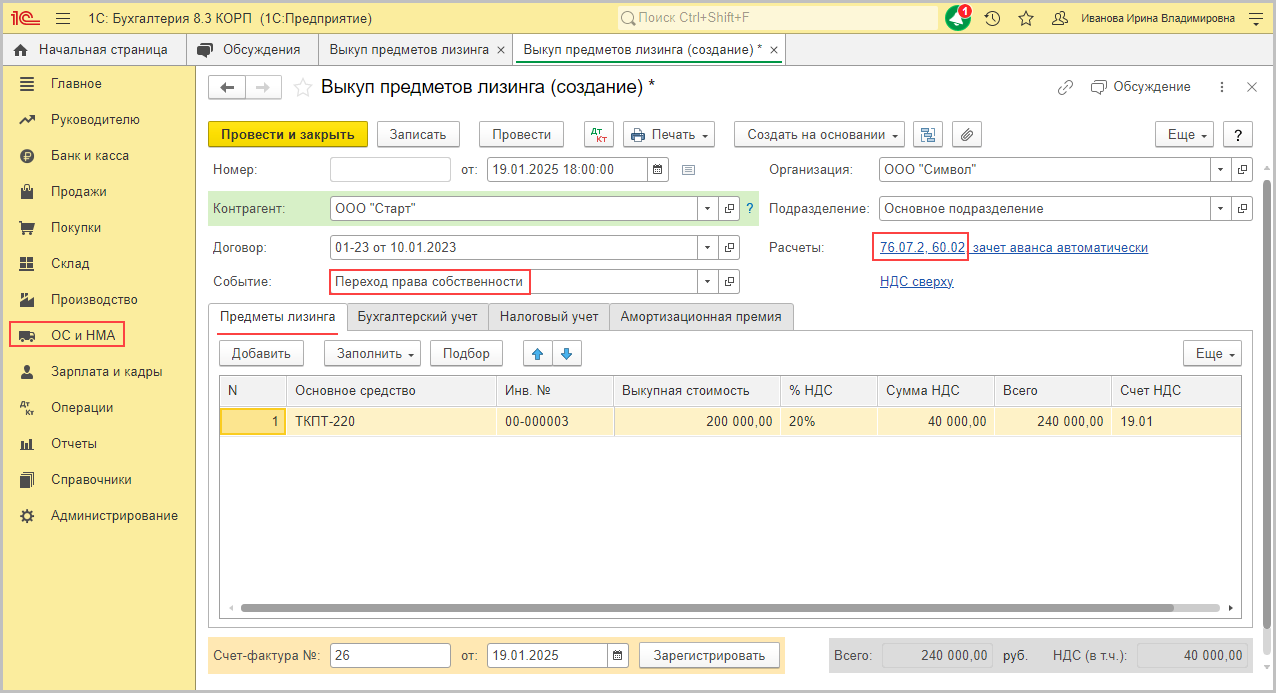
Task: Open the 76.07.2, 60.02 accounts link
Action: pyautogui.click(x=922, y=247)
